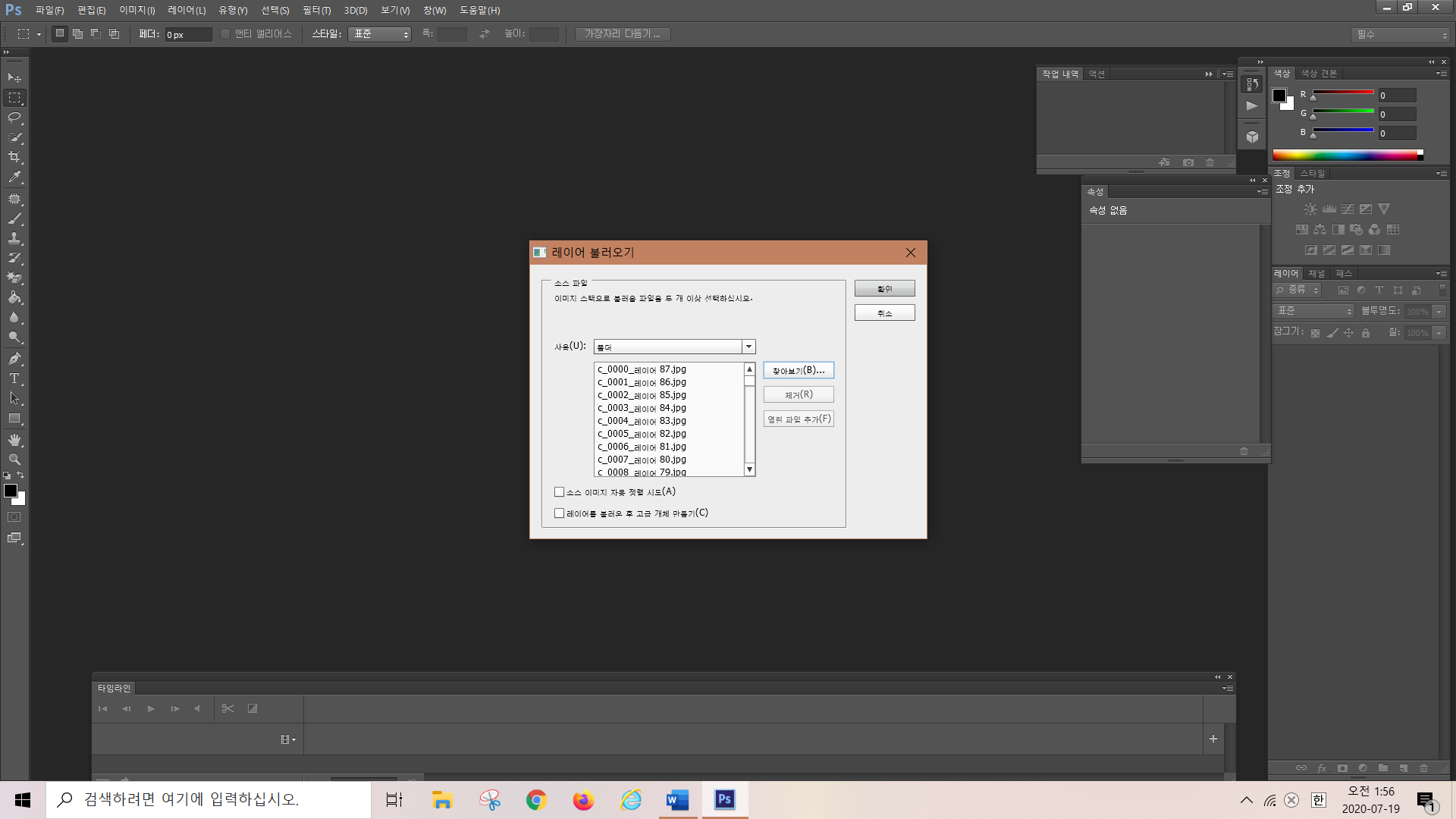Switch to the 색상 견본 tab
1456x819 pixels.
[x=1319, y=74]
